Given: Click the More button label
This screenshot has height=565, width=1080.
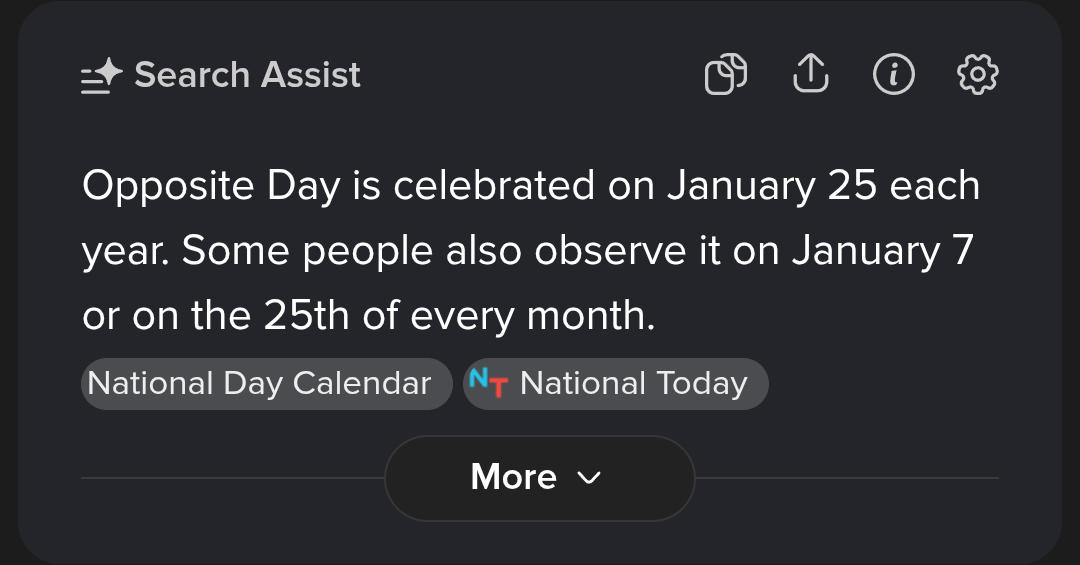Looking at the screenshot, I should tap(514, 477).
